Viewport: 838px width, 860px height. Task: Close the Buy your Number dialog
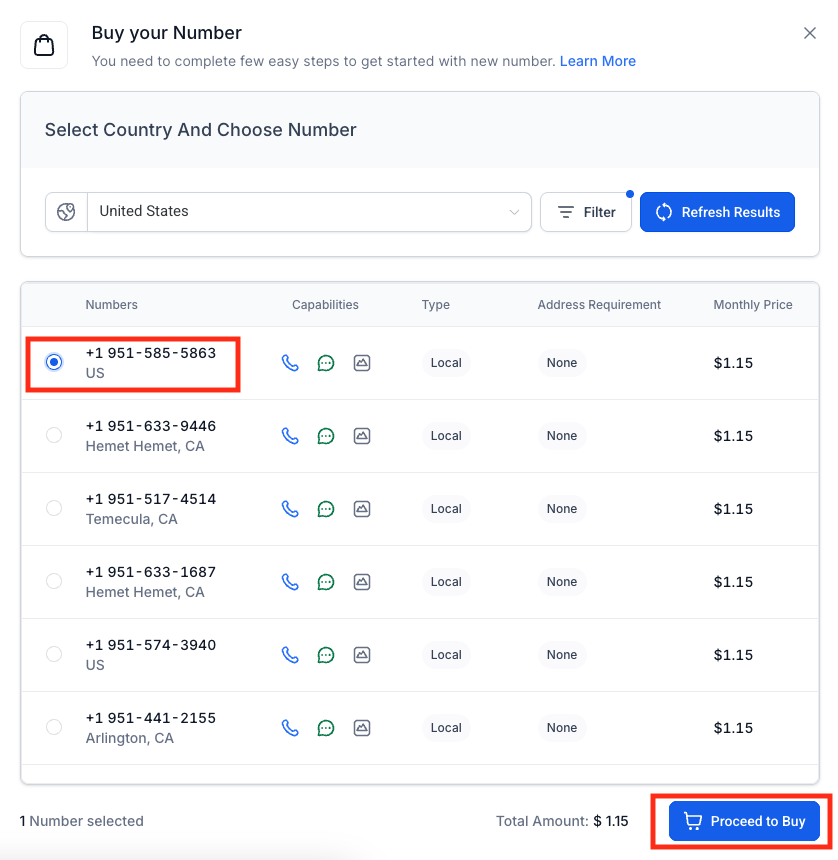810,33
